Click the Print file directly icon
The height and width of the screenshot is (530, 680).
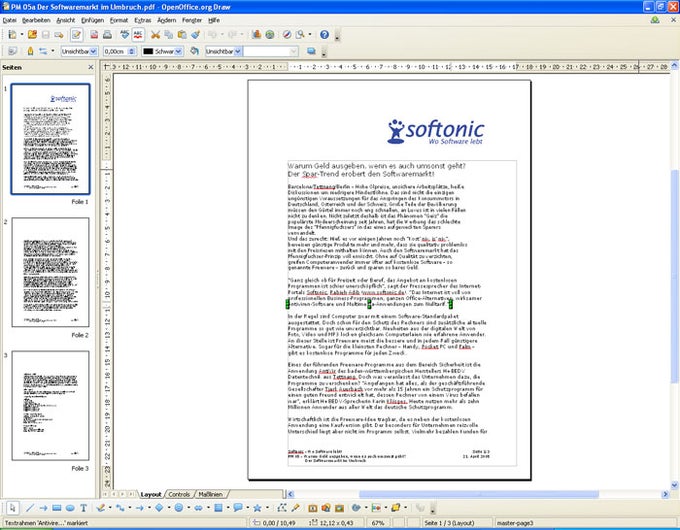click(107, 35)
